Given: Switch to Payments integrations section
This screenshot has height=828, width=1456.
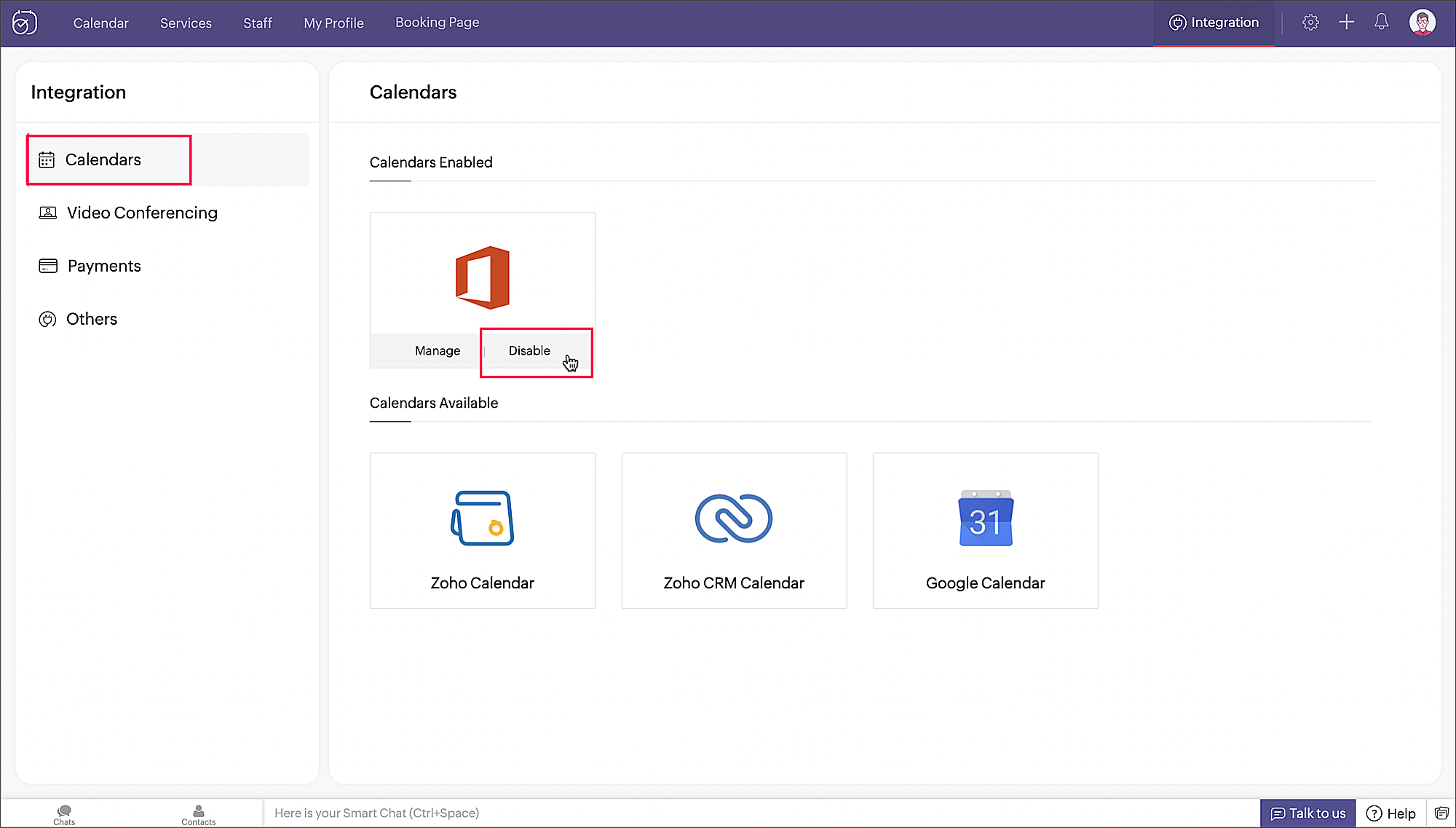Looking at the screenshot, I should tap(104, 266).
